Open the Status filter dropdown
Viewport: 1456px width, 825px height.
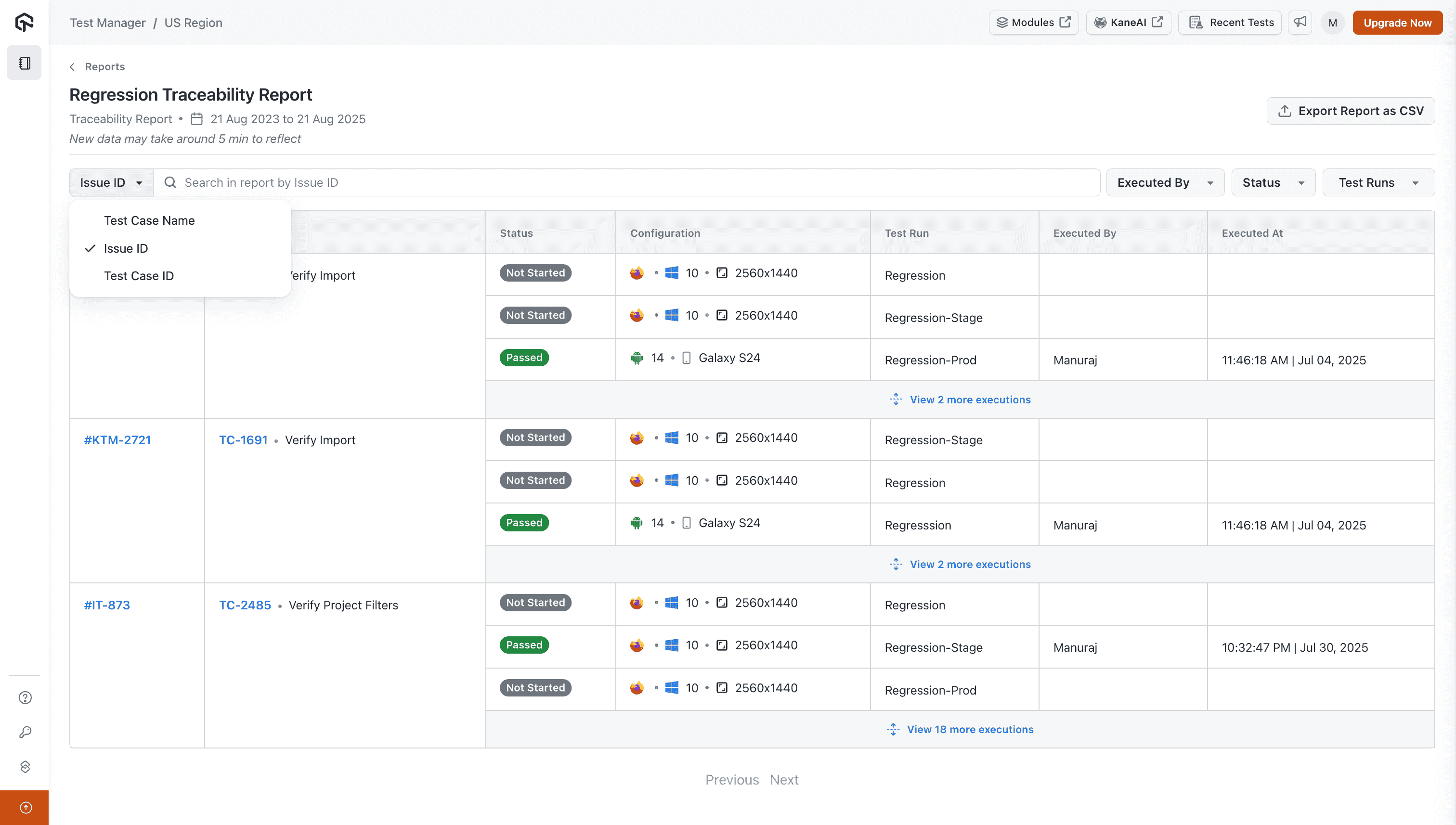click(x=1273, y=182)
